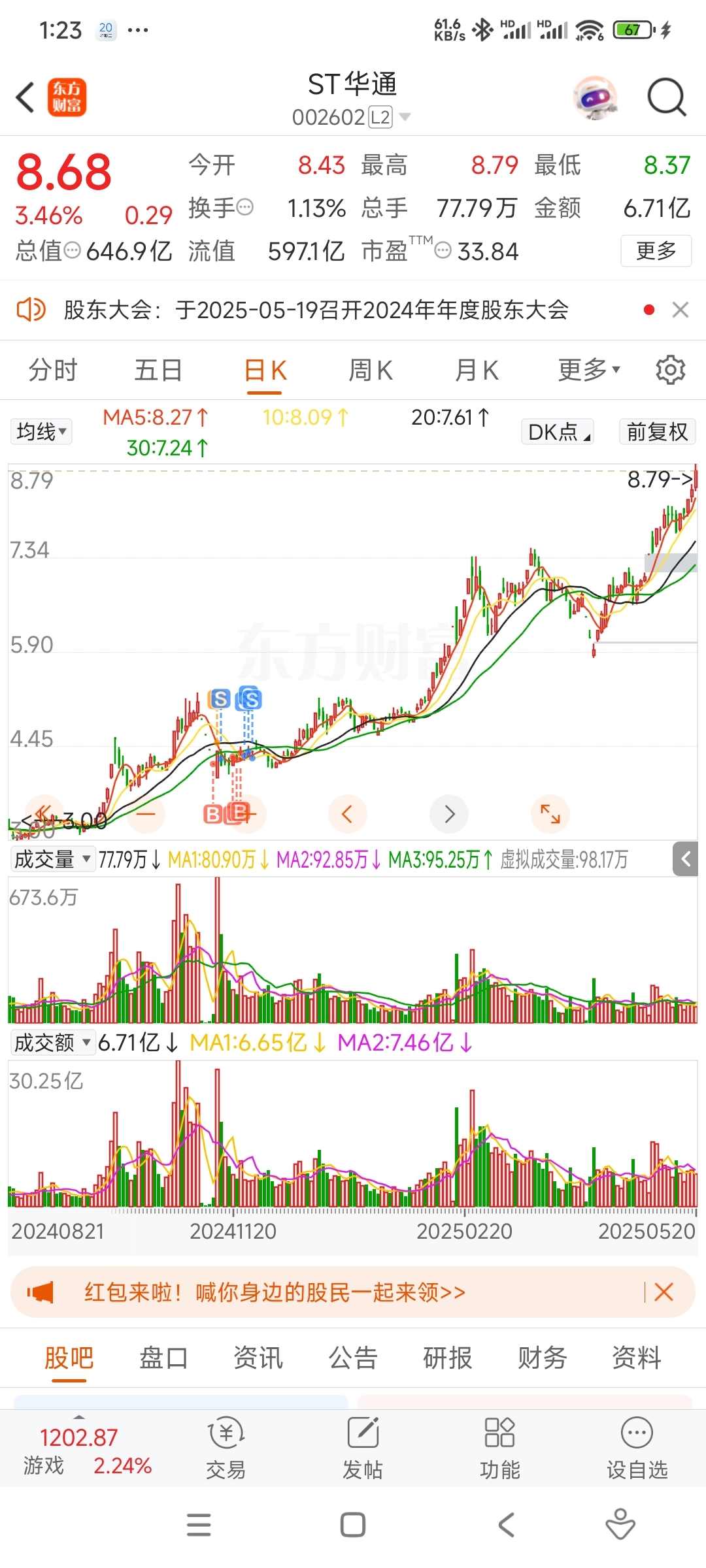
Task: Expand the stock code 002602 dropdown arrow
Action: (405, 117)
